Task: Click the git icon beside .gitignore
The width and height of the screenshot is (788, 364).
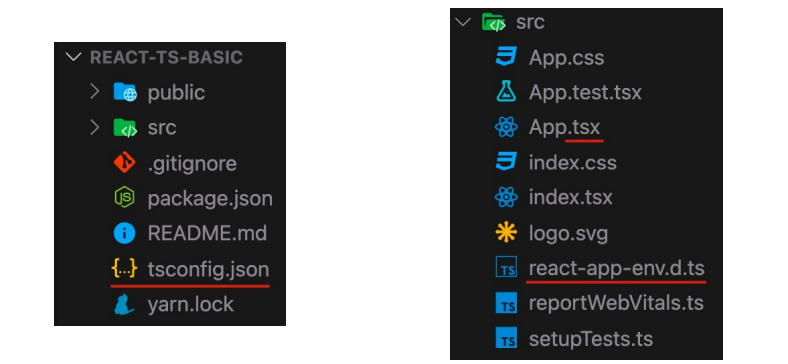Action: [x=124, y=163]
